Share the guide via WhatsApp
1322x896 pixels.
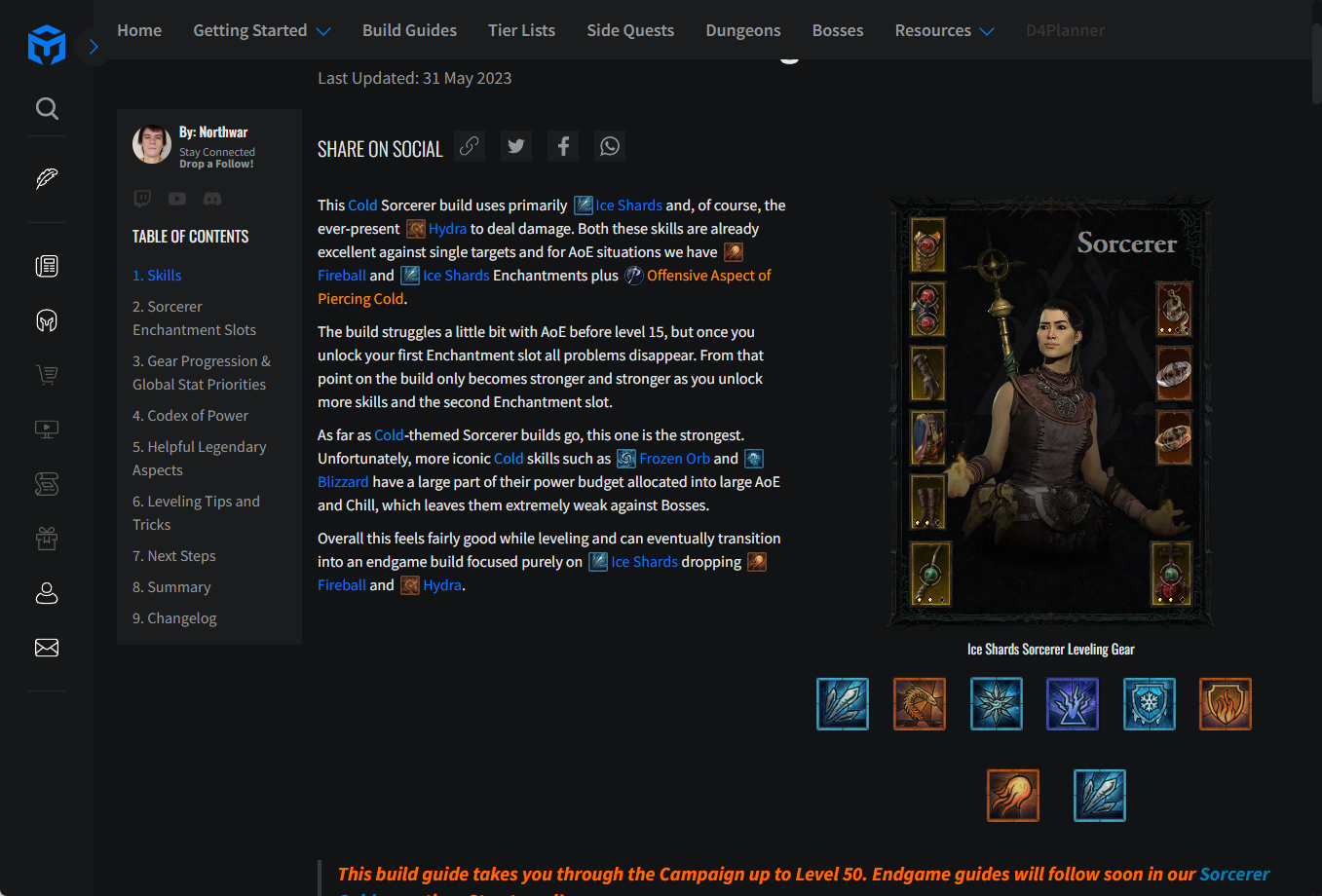click(610, 146)
